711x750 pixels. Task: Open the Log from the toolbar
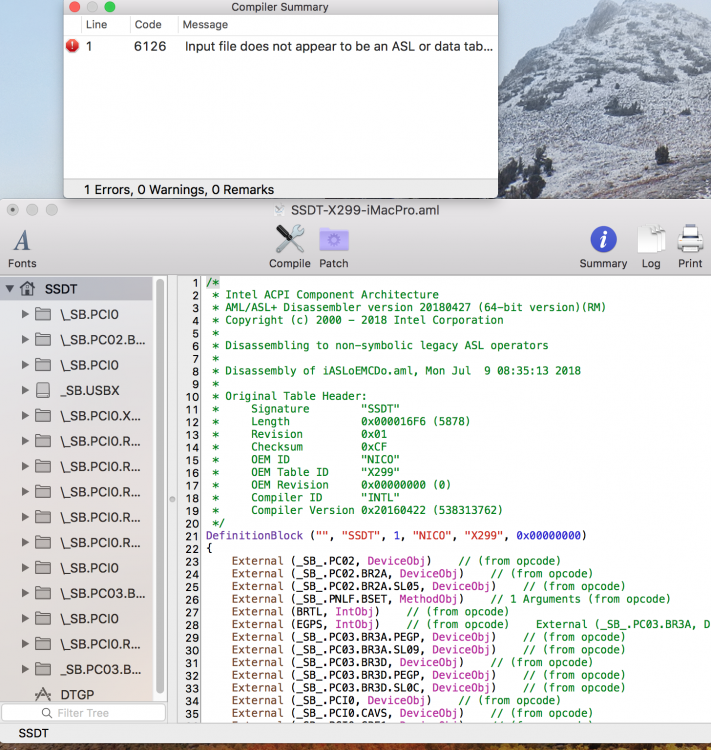coord(651,247)
